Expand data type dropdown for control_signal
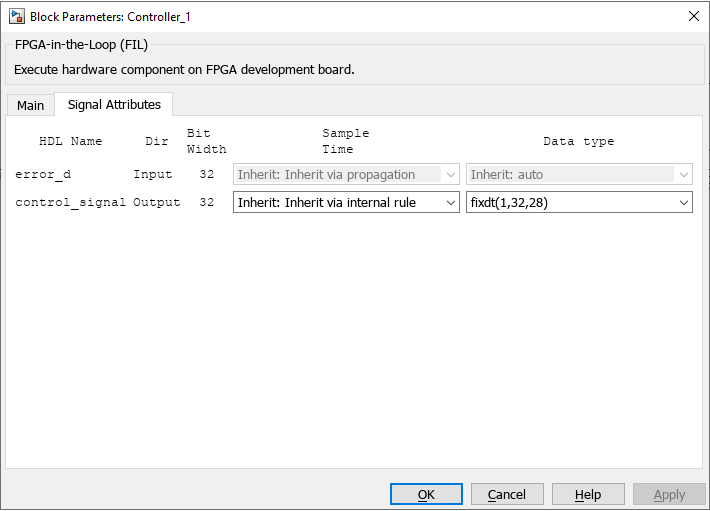The image size is (710, 511). tap(684, 202)
